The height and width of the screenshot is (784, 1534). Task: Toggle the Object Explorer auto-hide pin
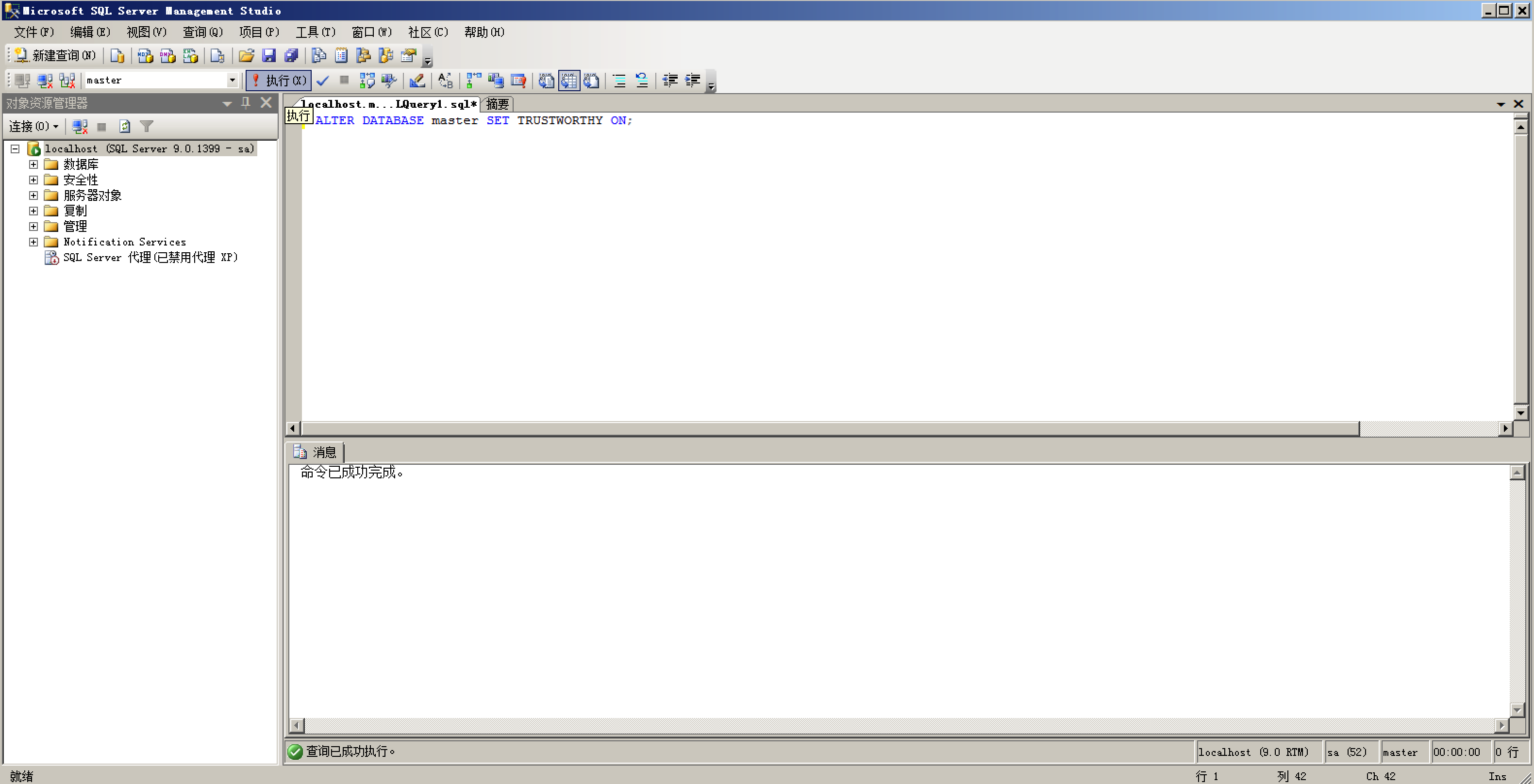click(x=246, y=103)
